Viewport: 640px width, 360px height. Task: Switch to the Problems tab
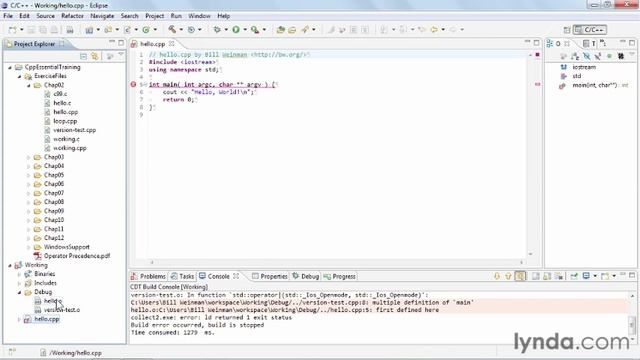point(148,276)
